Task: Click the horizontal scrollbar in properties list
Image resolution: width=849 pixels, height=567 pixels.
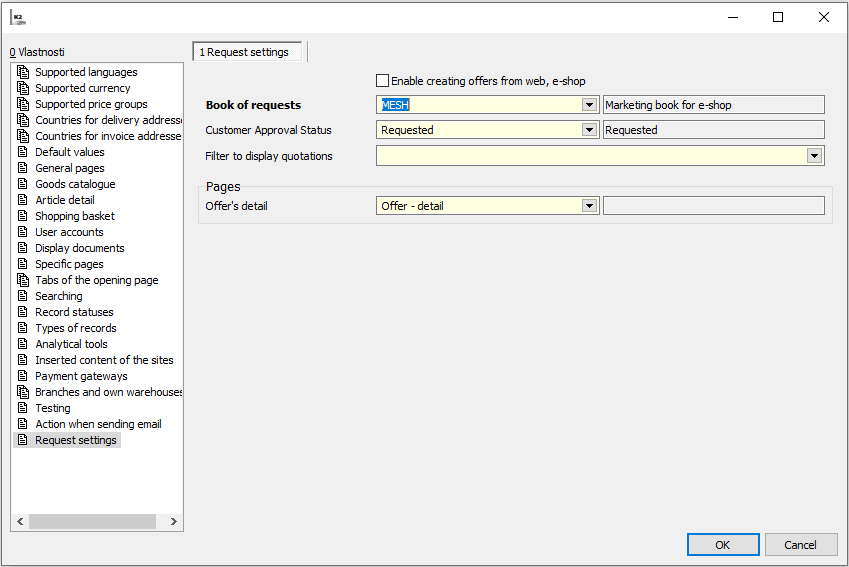Action: [92, 521]
